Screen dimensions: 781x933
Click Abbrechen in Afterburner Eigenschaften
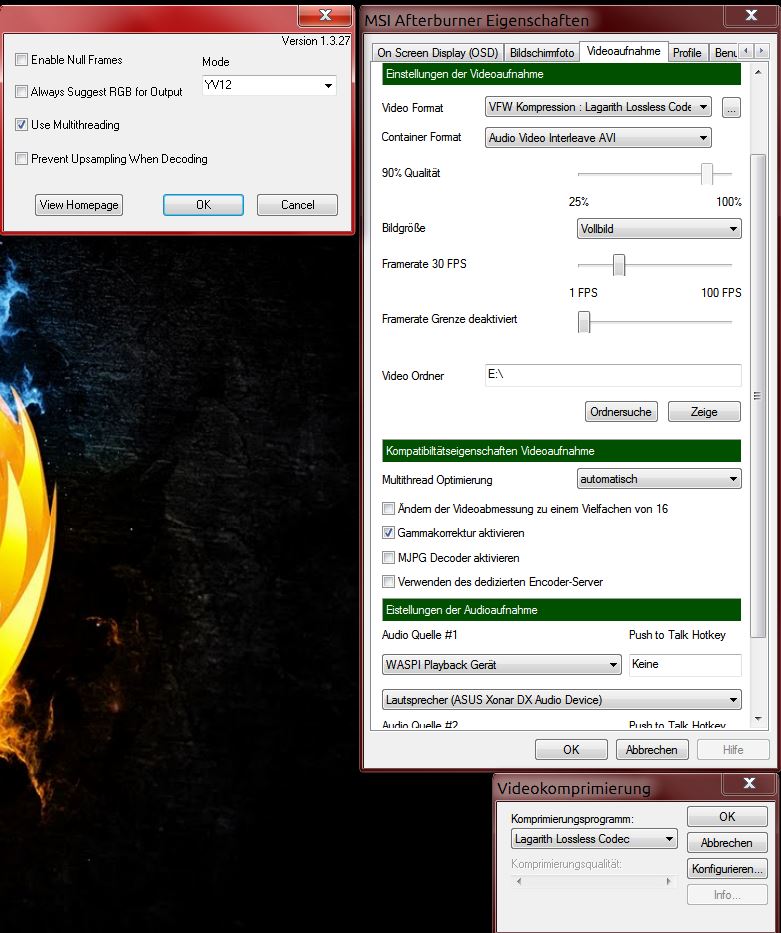click(x=652, y=750)
